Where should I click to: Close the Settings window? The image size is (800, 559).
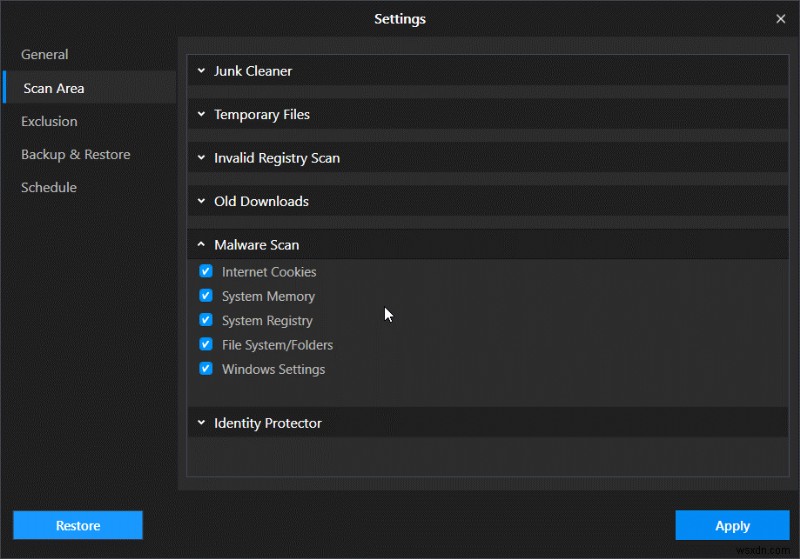pos(780,18)
